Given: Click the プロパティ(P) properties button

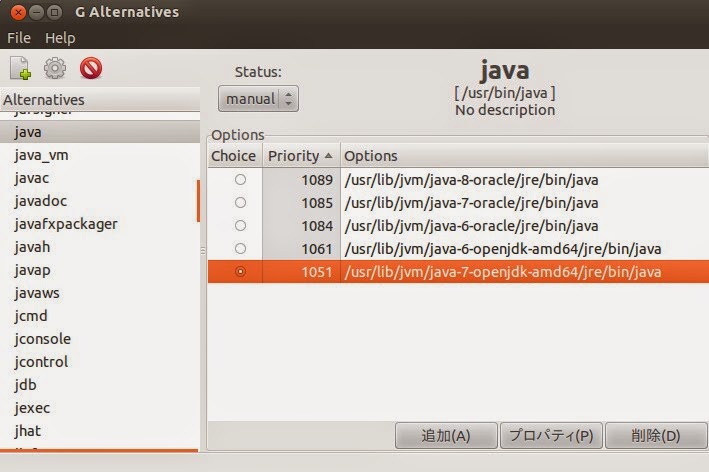Looking at the screenshot, I should [x=551, y=436].
